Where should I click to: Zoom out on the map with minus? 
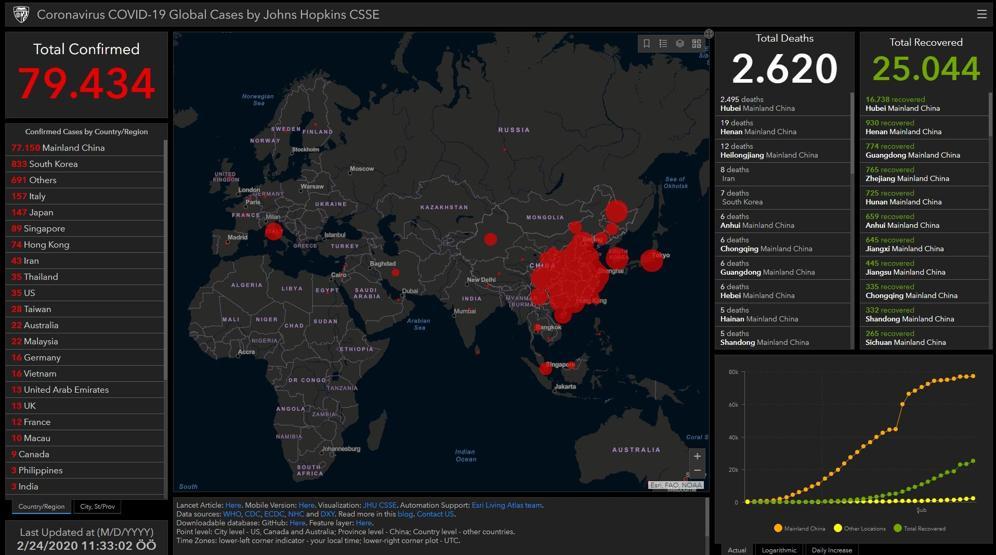(697, 471)
